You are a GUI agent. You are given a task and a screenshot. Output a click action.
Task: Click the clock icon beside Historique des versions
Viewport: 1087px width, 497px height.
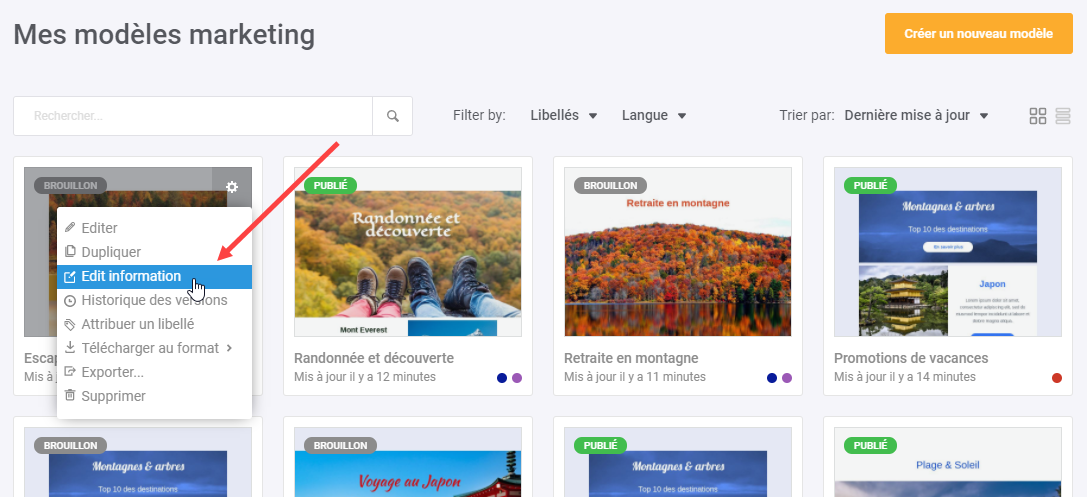(x=69, y=300)
